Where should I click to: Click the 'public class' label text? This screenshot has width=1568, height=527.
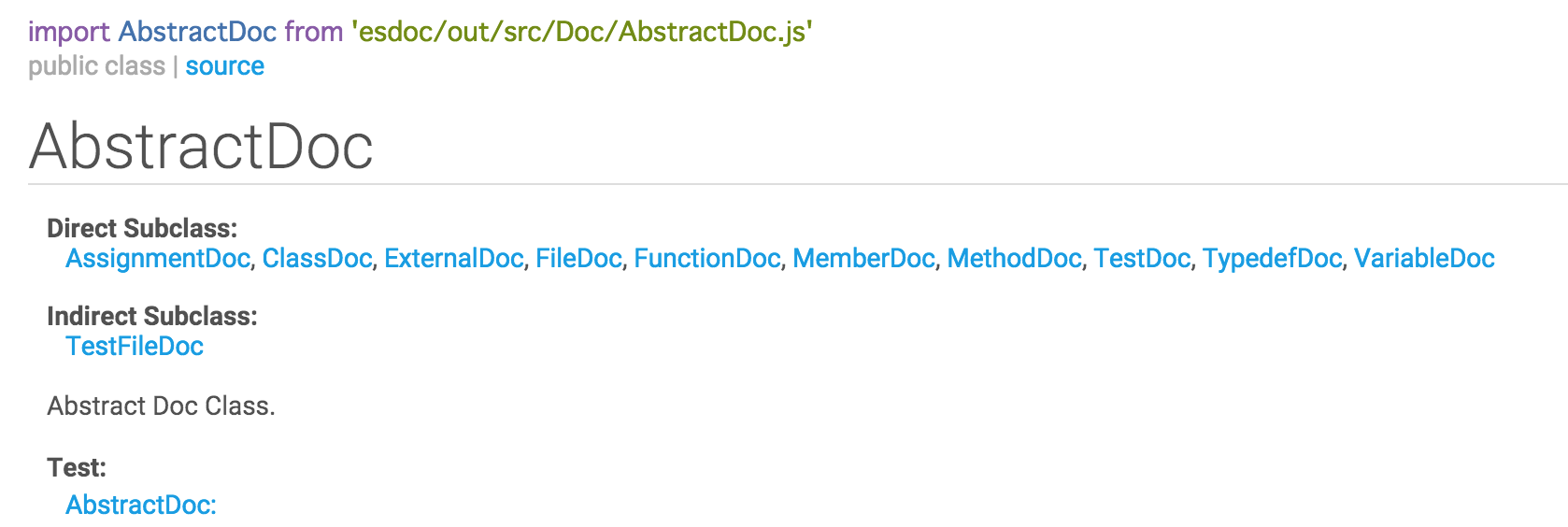(96, 66)
